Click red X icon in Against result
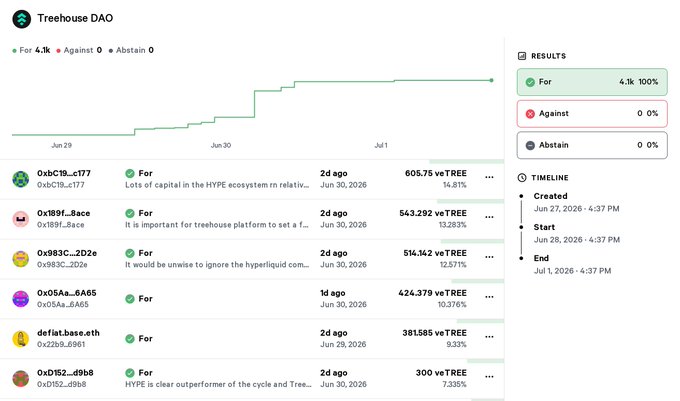 (x=530, y=114)
